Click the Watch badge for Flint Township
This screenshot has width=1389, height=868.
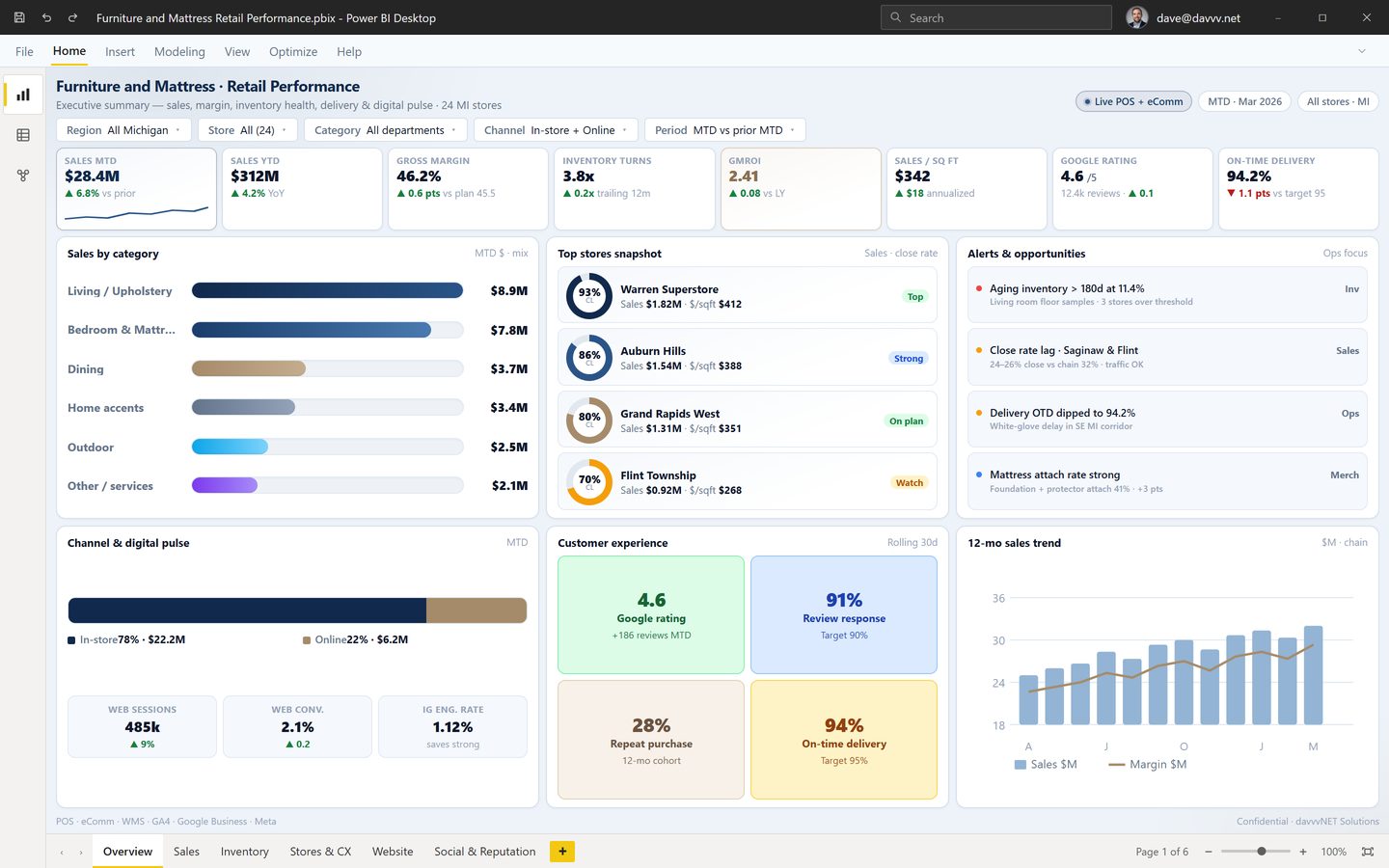(909, 483)
